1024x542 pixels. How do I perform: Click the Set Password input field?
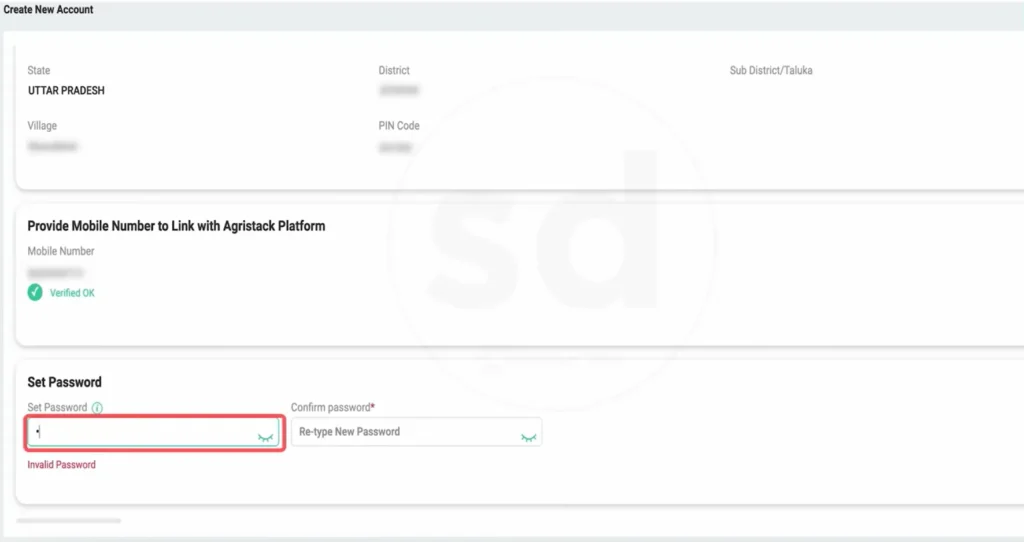click(153, 432)
